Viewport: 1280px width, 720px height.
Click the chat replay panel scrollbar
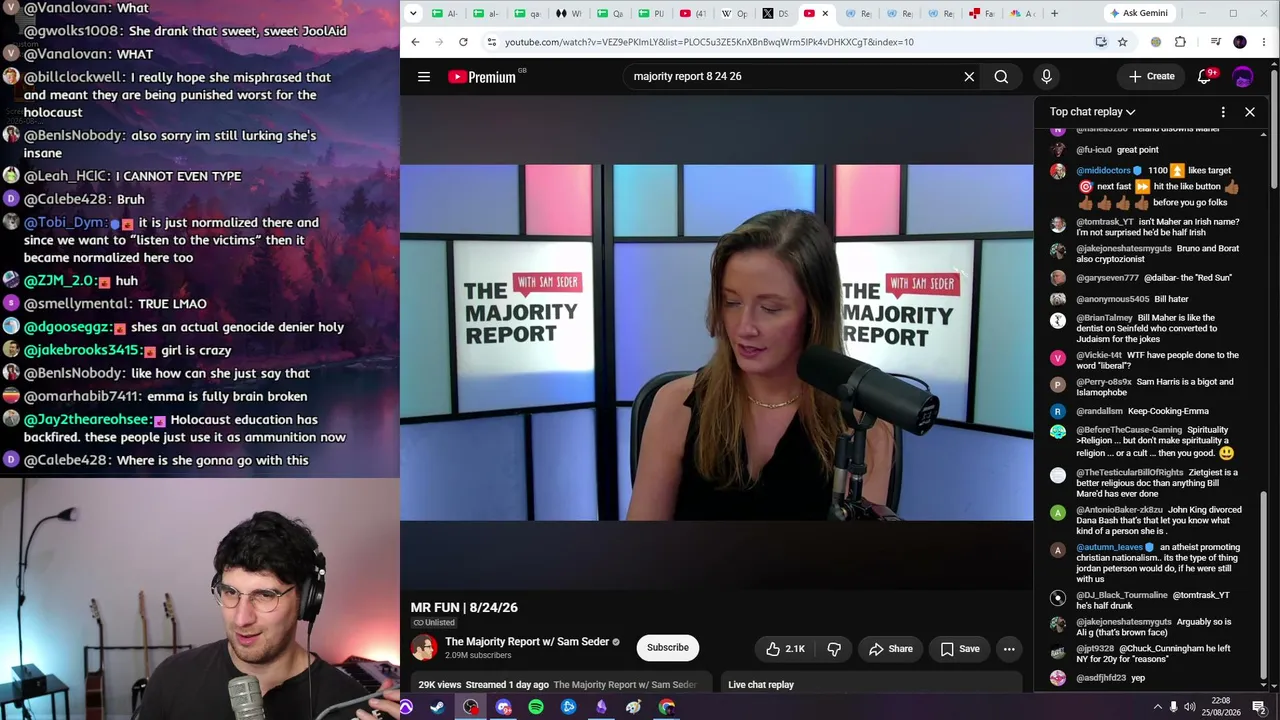1264,585
